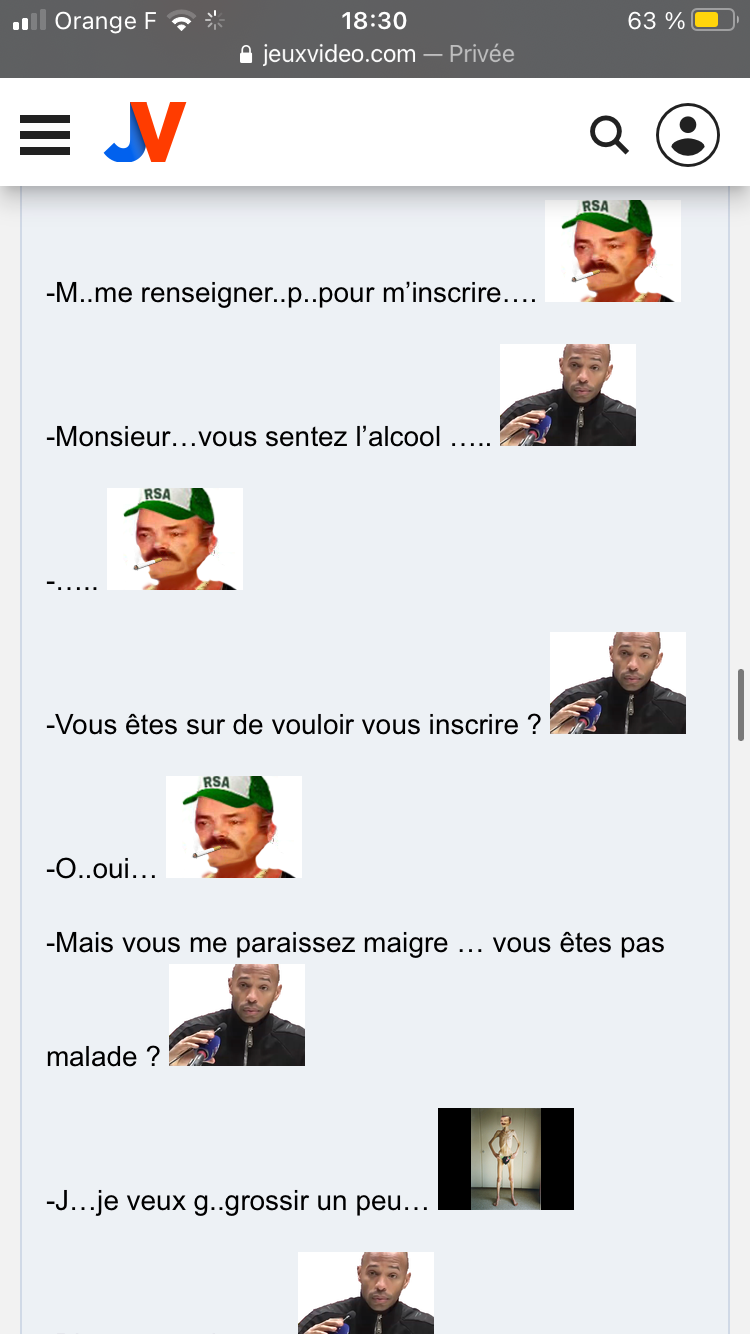Open sticker next to "malade ?"

(237, 1015)
